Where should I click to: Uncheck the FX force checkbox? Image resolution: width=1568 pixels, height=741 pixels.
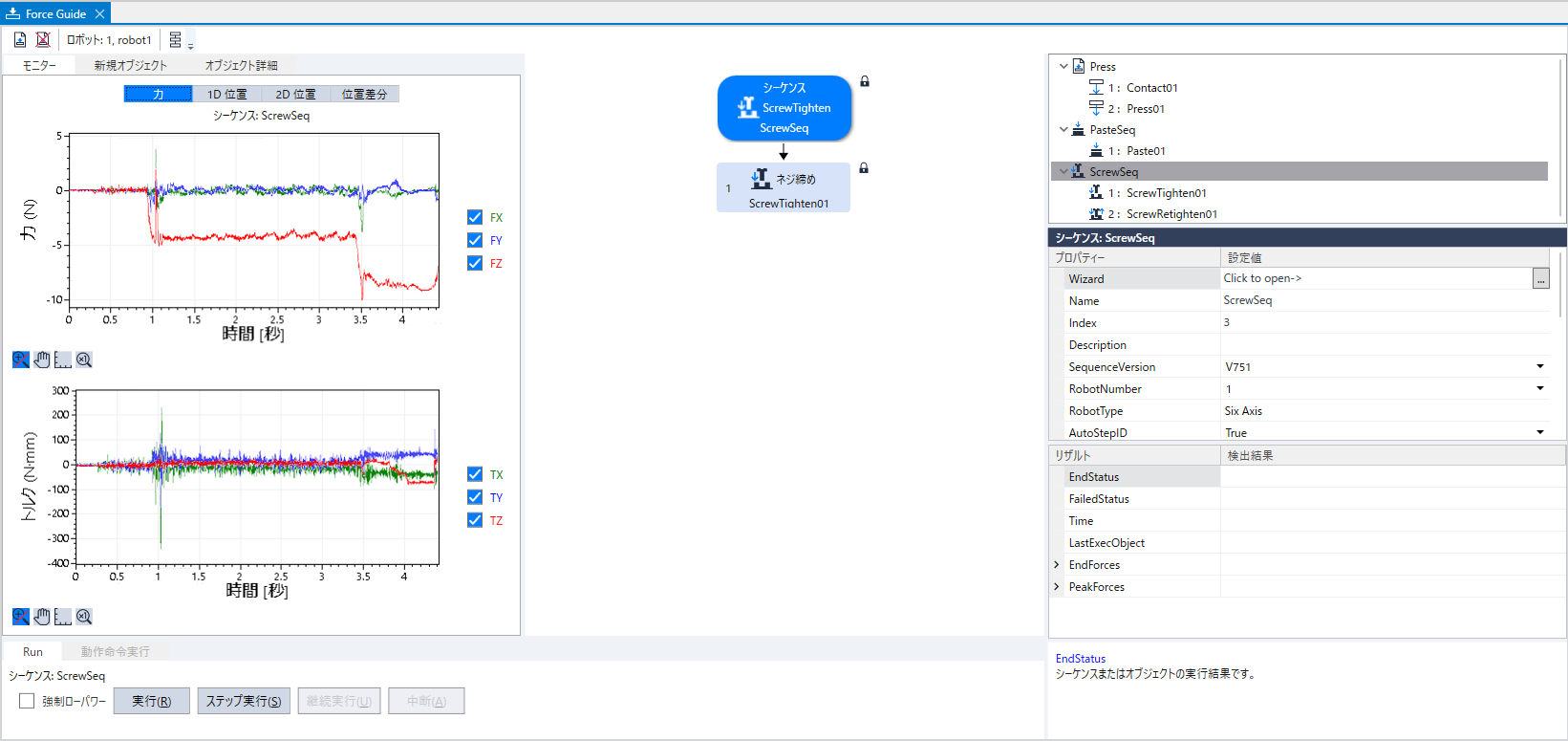click(475, 217)
